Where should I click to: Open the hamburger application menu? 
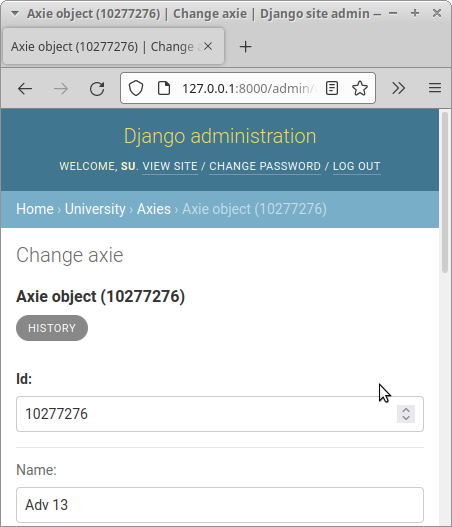[435, 88]
